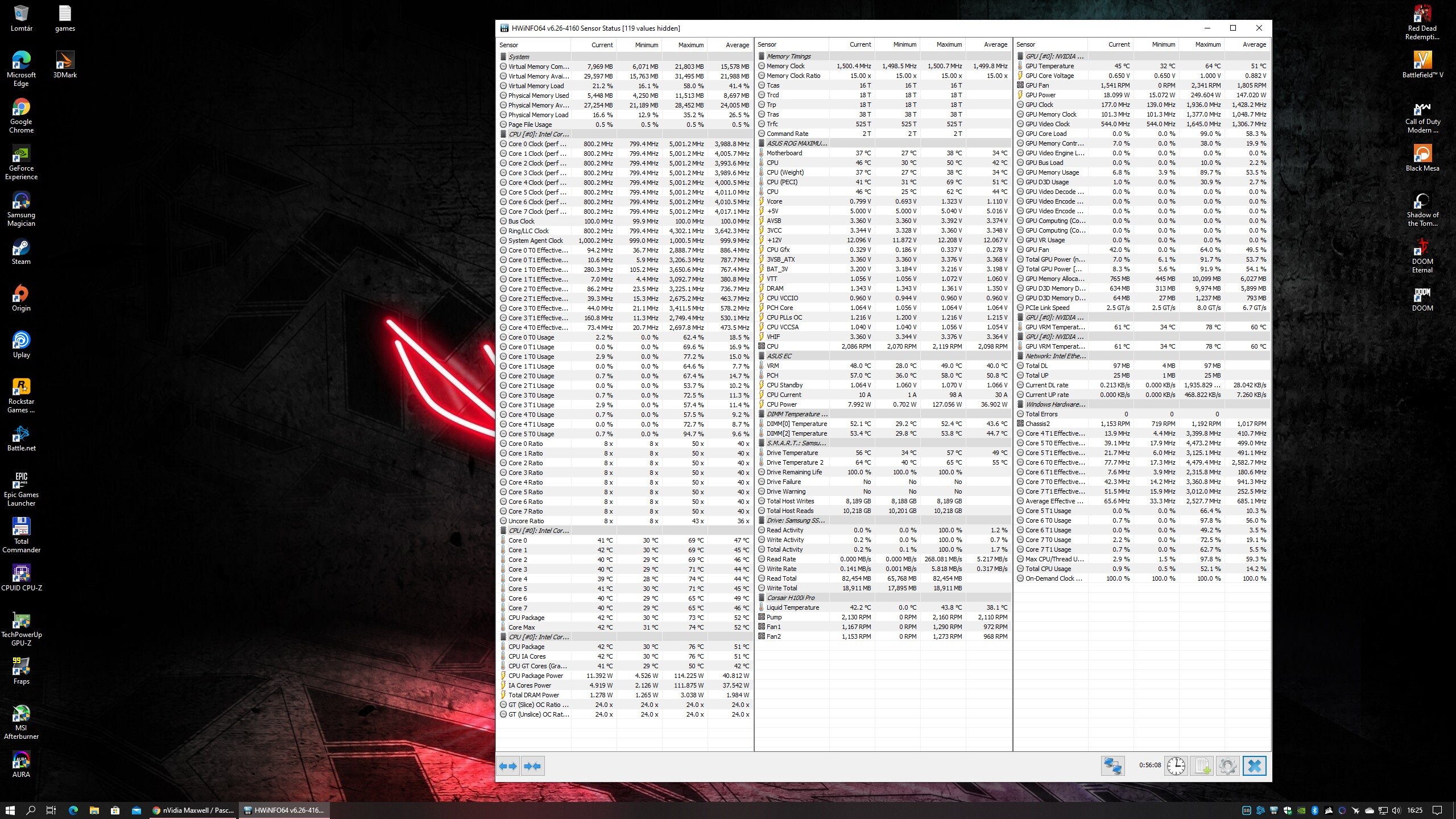Select the Drive Remaining Life row

click(883, 472)
